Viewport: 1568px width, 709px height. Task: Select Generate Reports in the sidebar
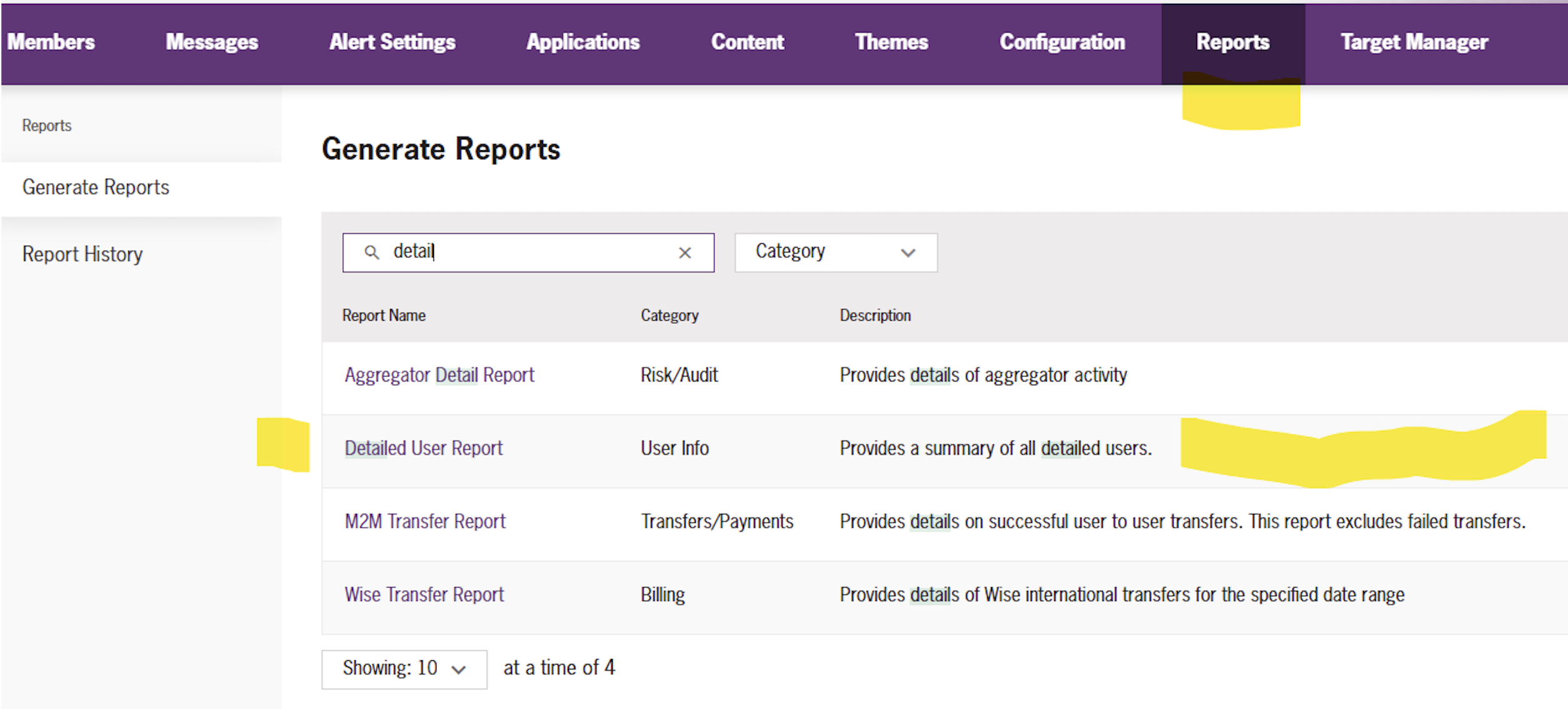click(x=96, y=188)
